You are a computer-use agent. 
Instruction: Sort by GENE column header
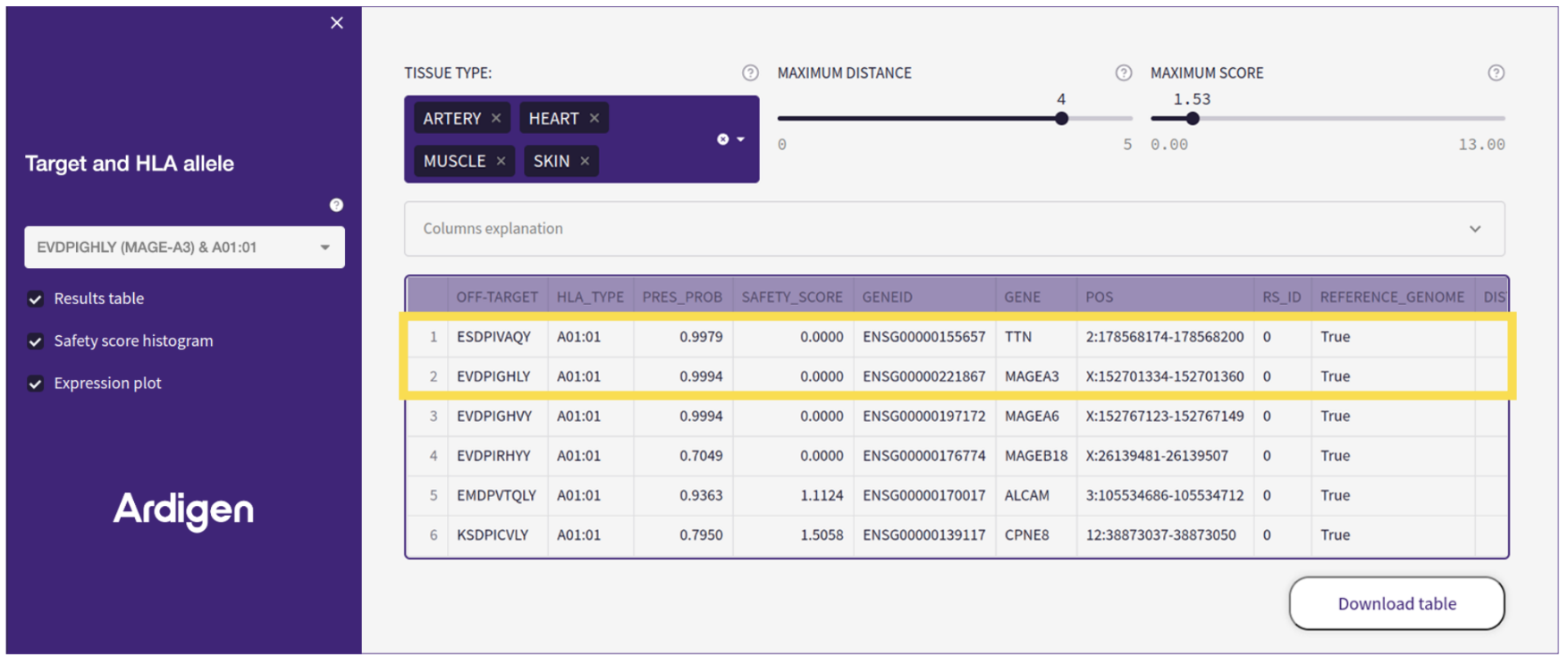point(1036,297)
